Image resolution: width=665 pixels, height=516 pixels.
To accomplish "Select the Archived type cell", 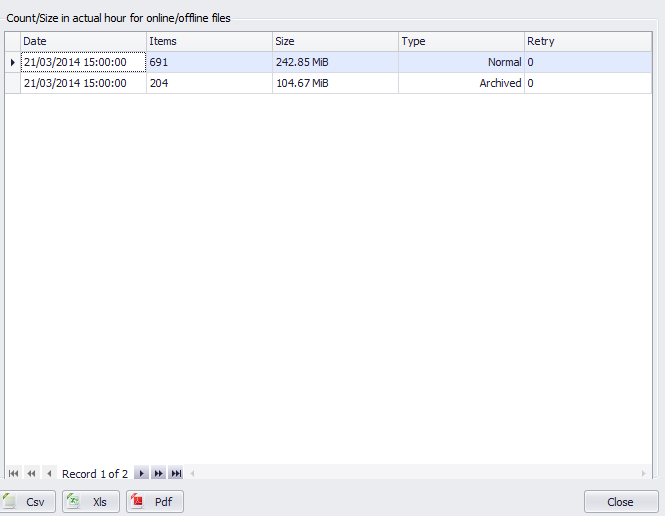I will 461,83.
